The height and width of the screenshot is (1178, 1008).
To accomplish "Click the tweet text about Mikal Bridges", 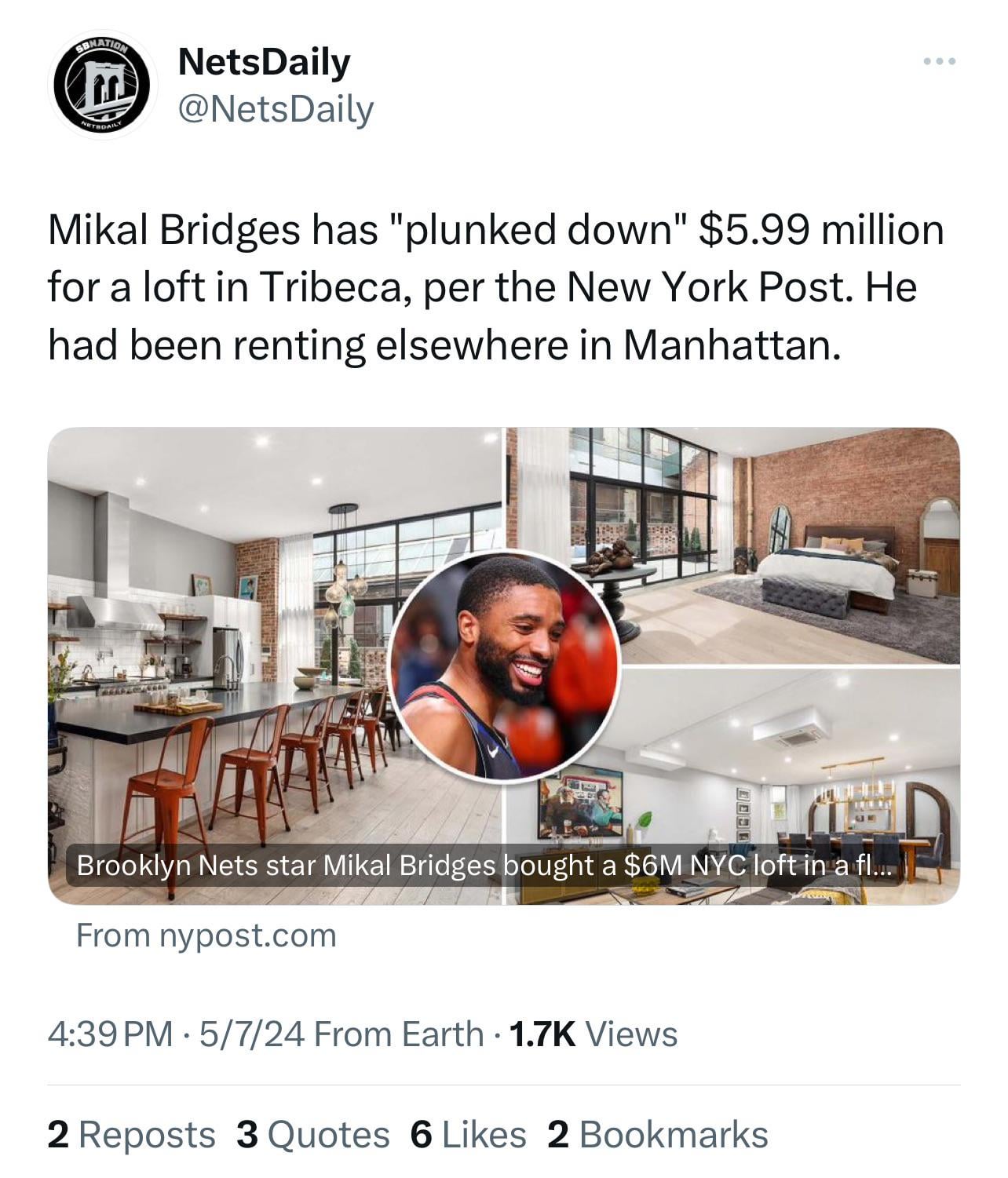I will [495, 287].
